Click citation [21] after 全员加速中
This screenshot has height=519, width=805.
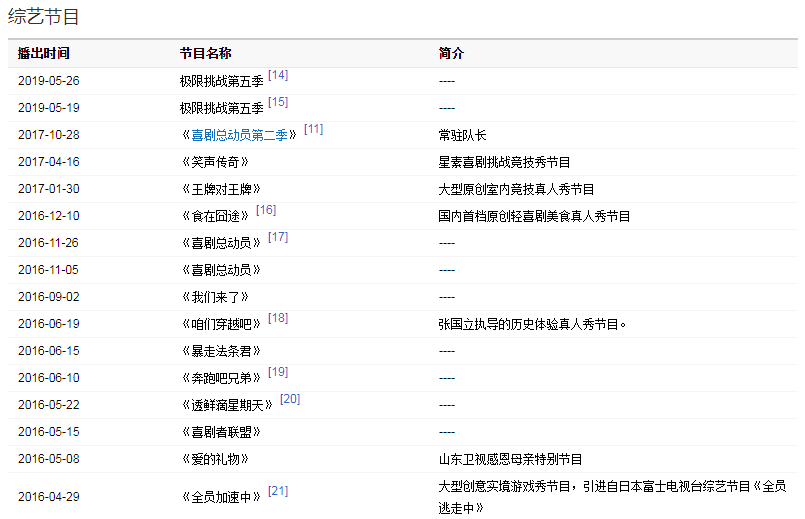point(278,491)
